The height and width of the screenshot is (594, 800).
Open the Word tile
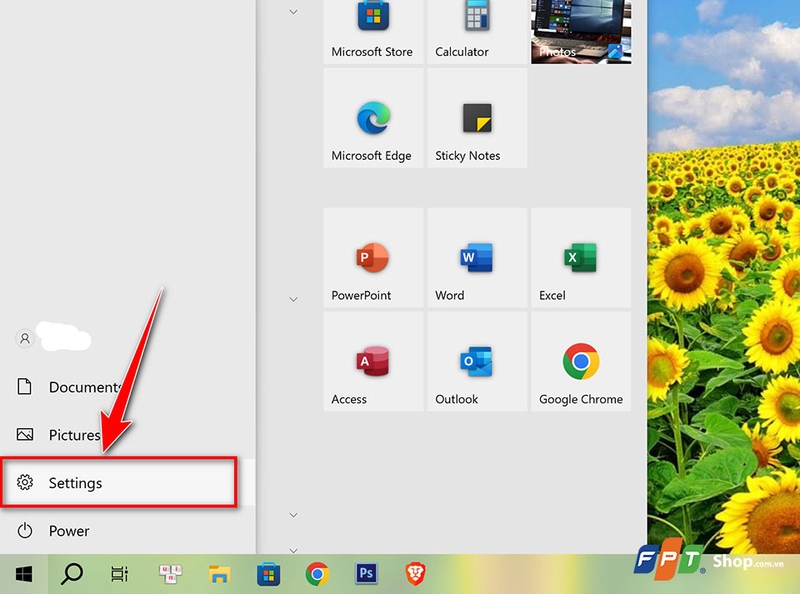477,258
